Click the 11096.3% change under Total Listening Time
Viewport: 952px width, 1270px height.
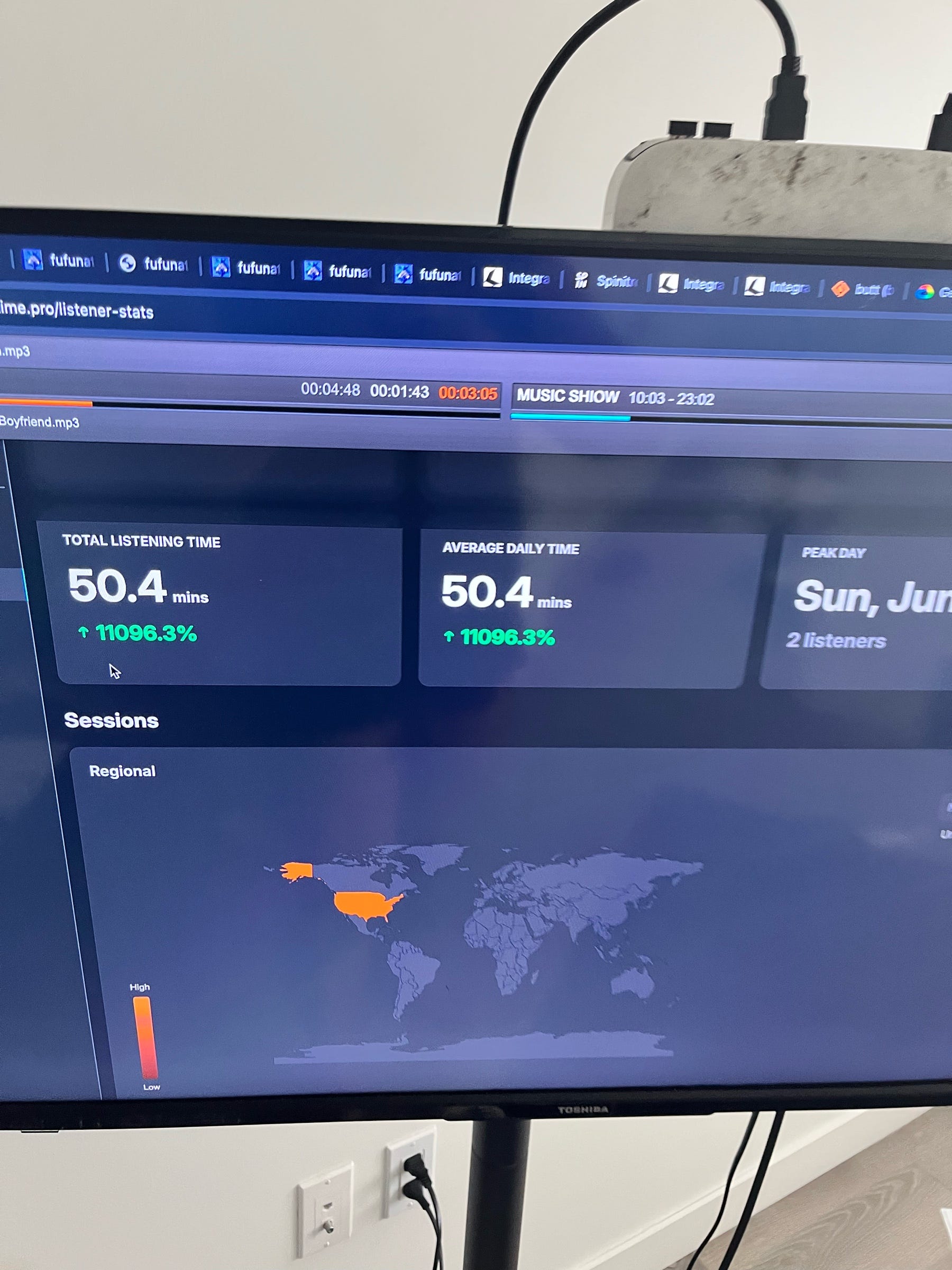tap(147, 633)
